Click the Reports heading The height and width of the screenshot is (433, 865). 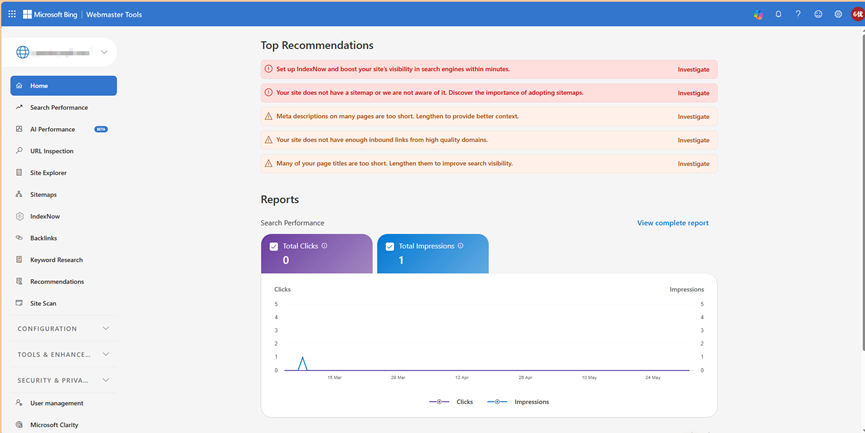click(280, 200)
